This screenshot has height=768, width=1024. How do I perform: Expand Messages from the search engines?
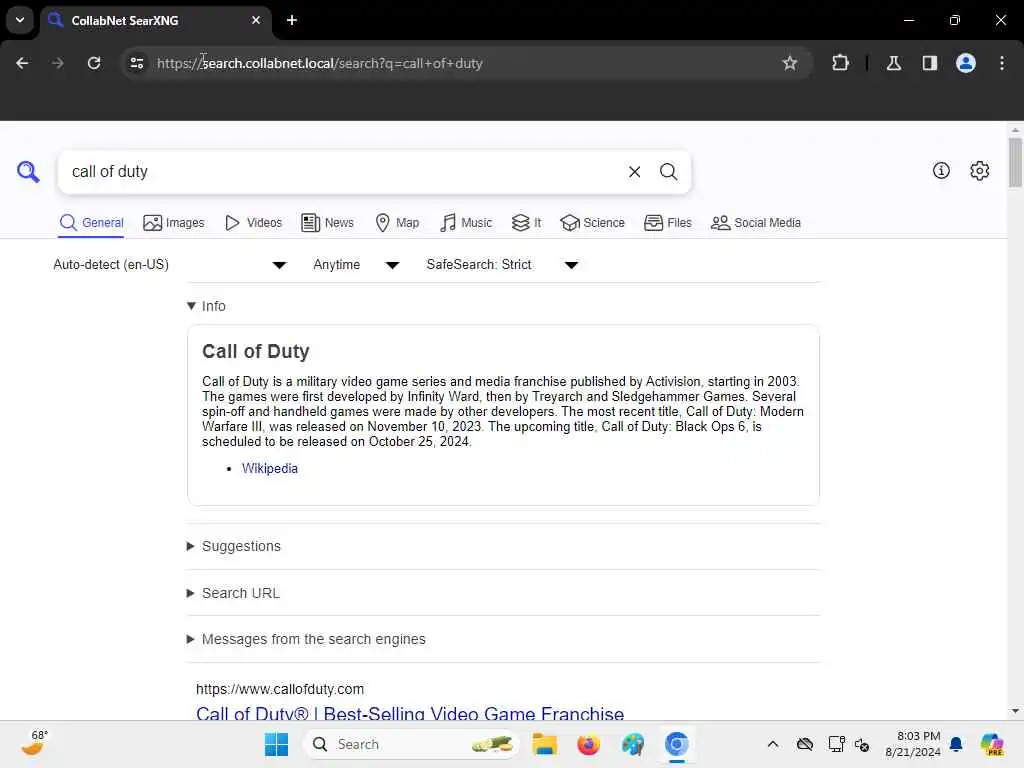point(306,639)
